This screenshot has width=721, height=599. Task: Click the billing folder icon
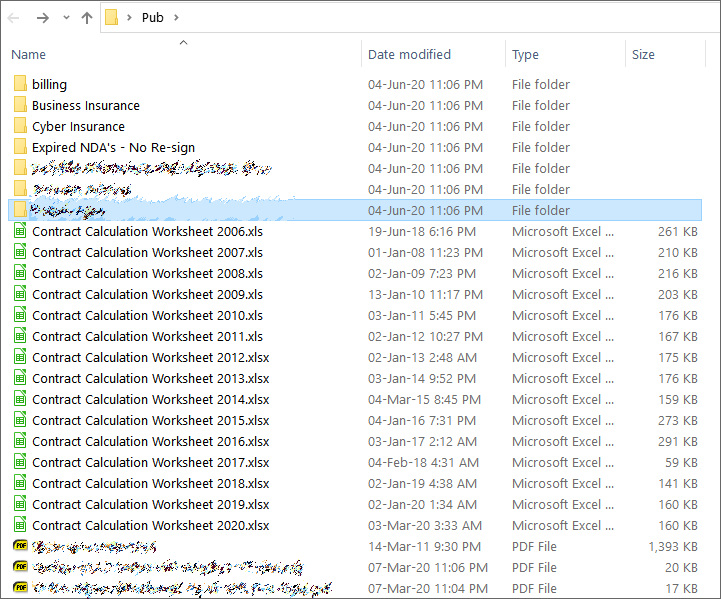[x=20, y=84]
